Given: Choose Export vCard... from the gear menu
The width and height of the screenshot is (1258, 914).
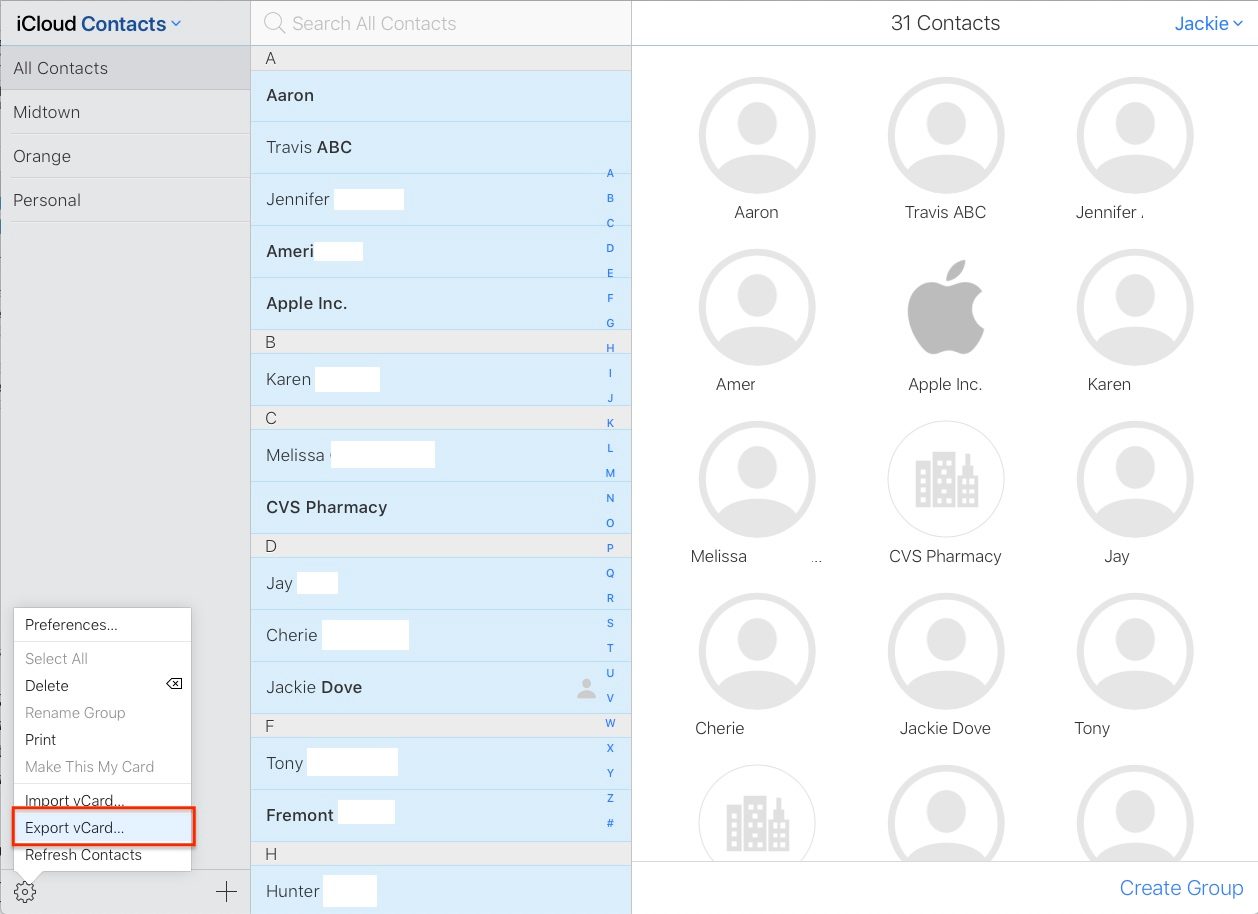Looking at the screenshot, I should coord(102,828).
